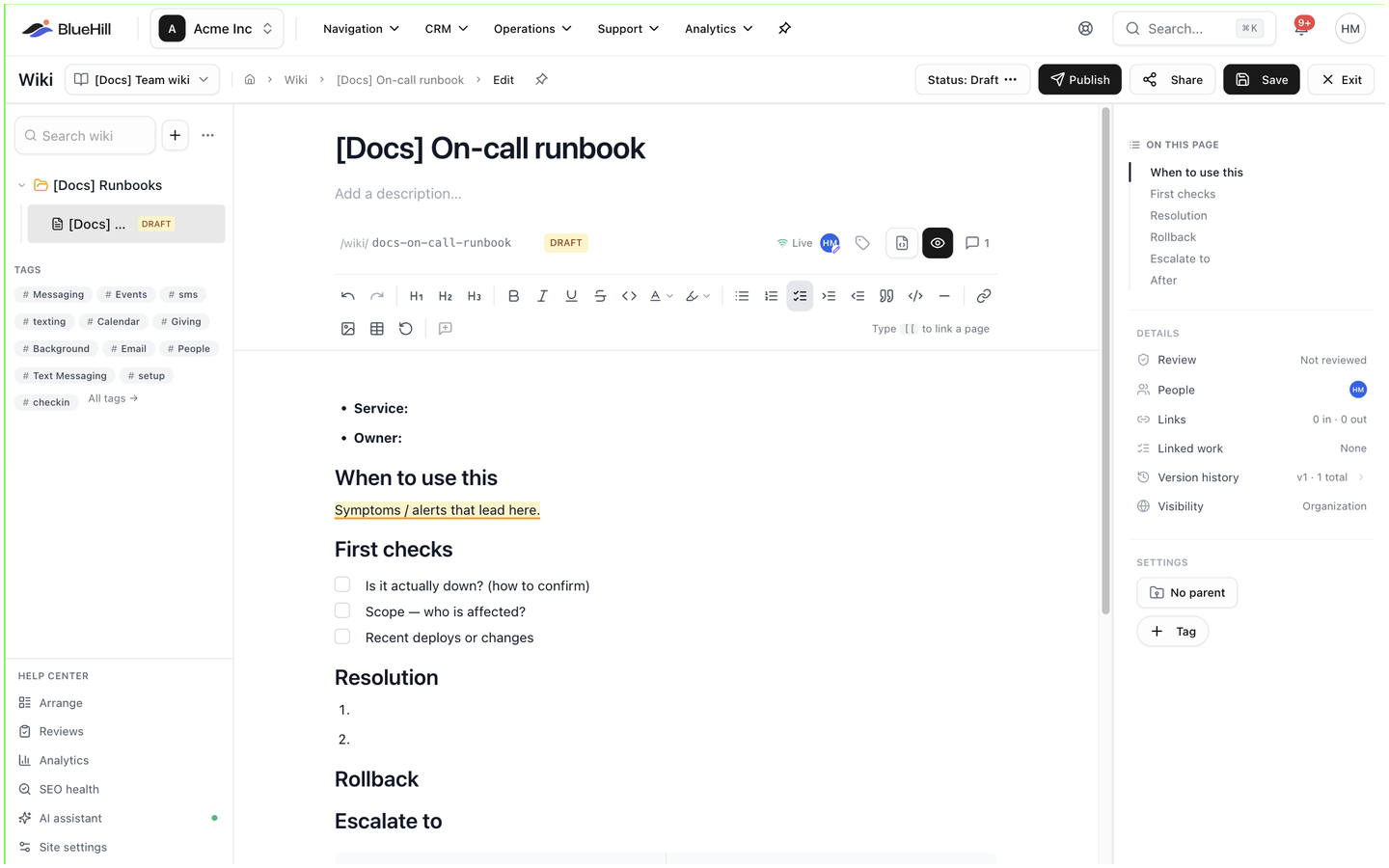Open the highlight color picker

pyautogui.click(x=697, y=296)
